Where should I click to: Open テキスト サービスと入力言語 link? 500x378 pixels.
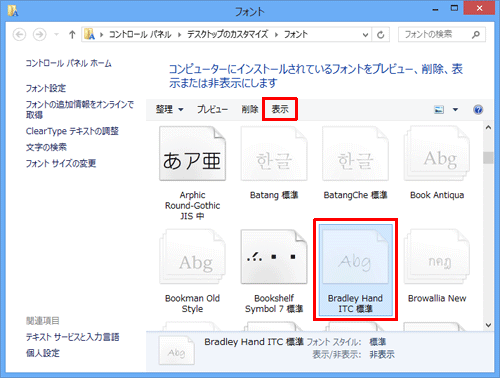pos(73,337)
